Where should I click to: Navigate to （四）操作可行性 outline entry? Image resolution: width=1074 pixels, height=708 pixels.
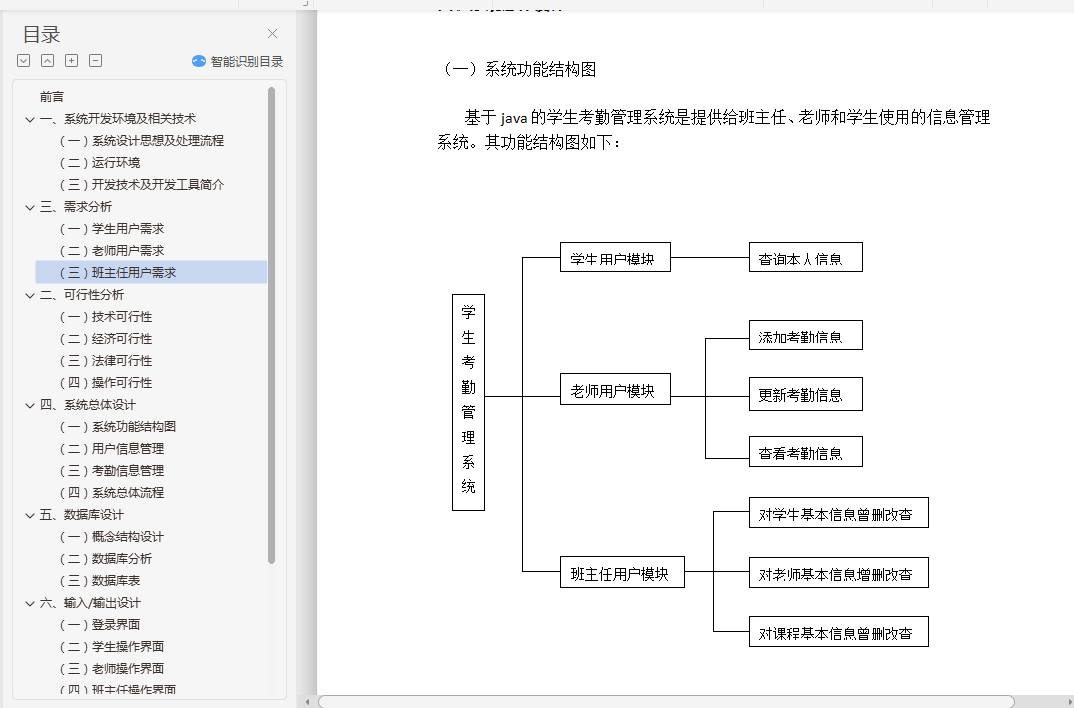tap(105, 382)
